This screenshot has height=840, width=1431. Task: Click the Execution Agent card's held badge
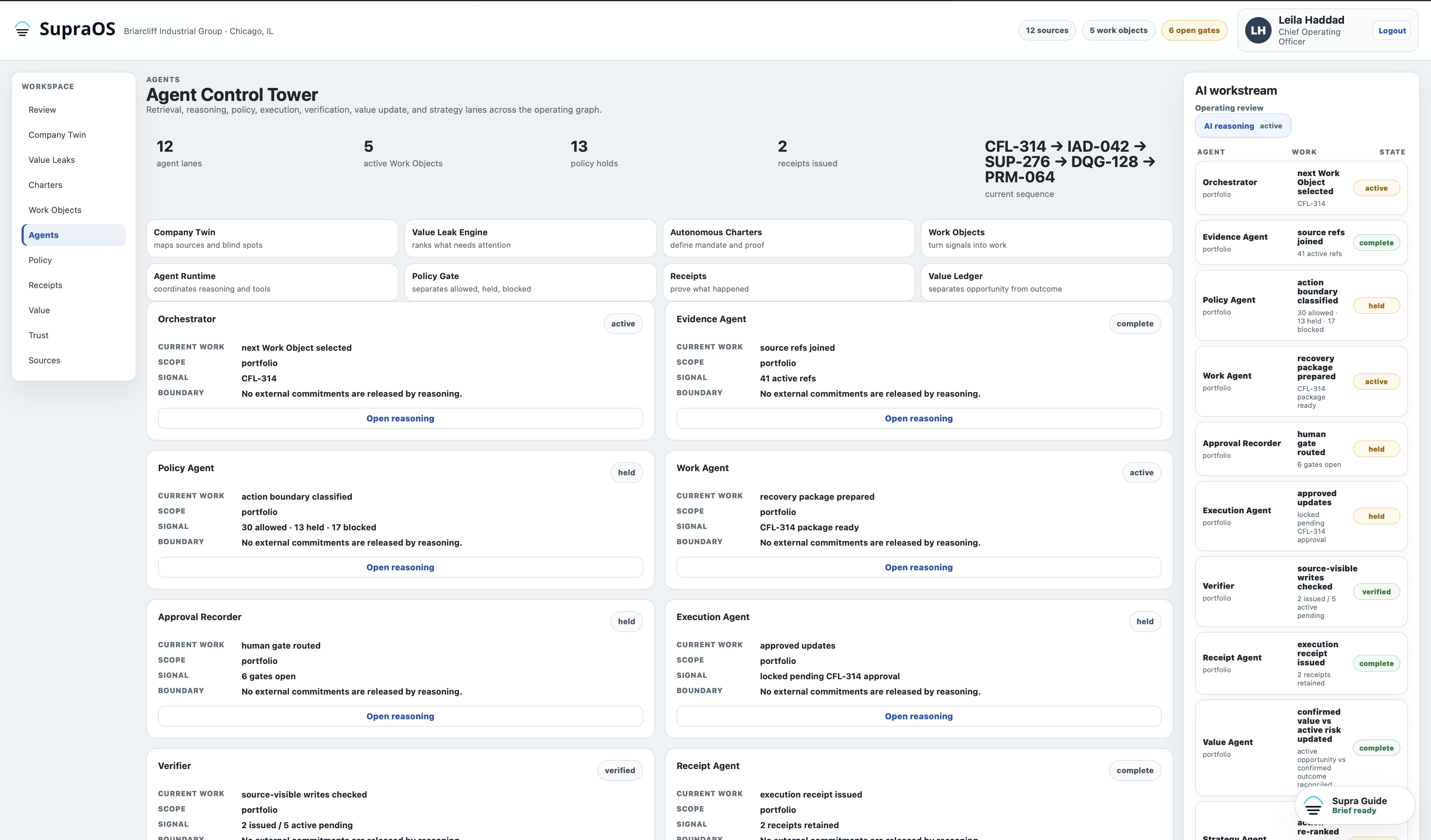click(1145, 621)
